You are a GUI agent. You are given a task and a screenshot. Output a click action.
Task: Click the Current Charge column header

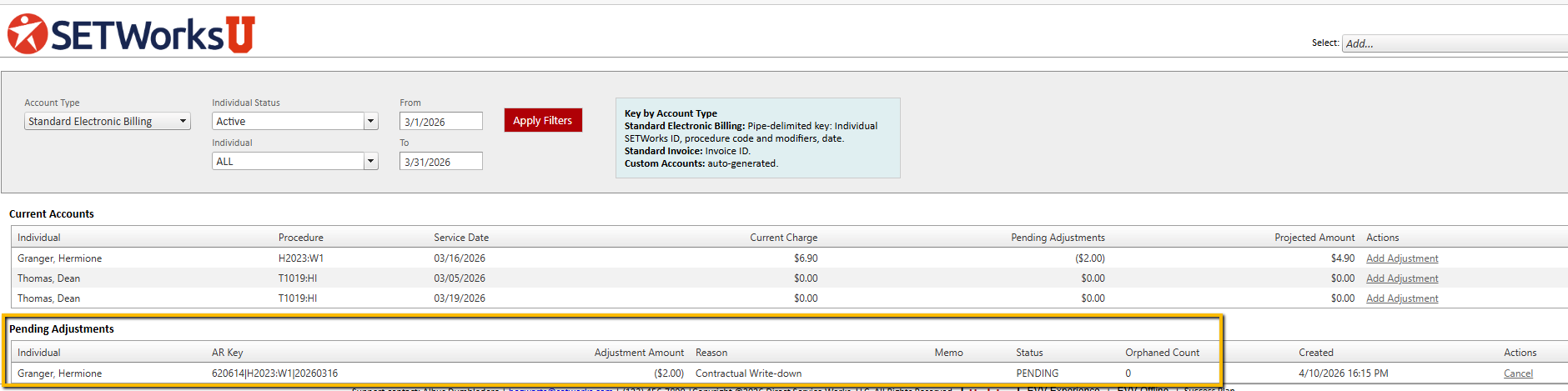(783, 238)
